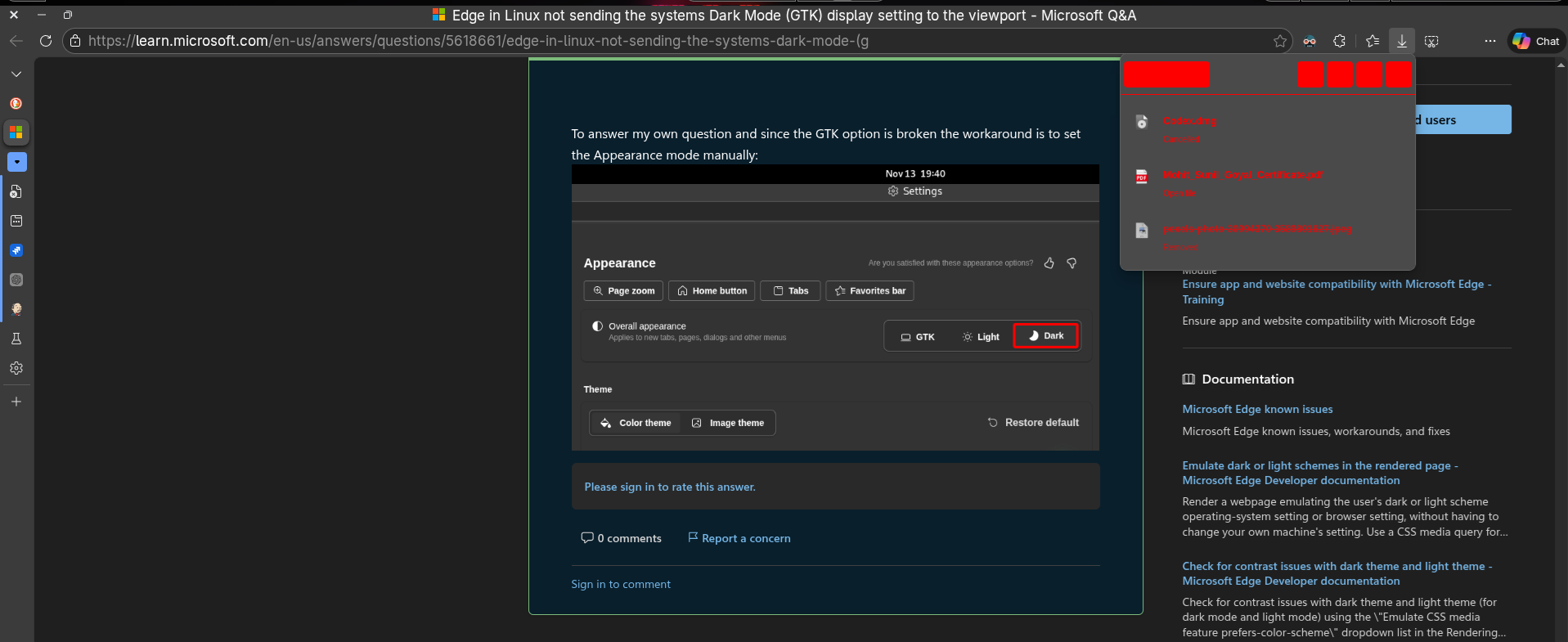Select the pexels-photo jpeg download entry
Screen dimensions: 1568x642
[x=1267, y=237]
